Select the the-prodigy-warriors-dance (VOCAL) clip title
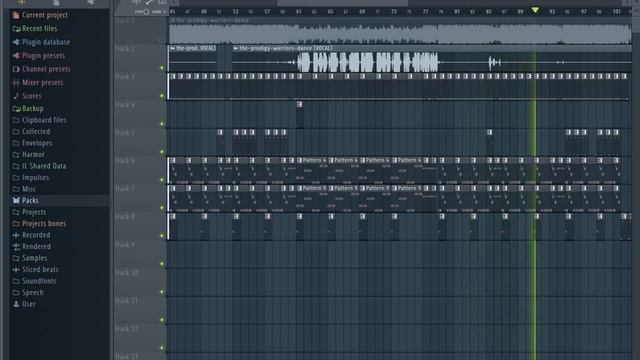This screenshot has width=640, height=360. 286,49
